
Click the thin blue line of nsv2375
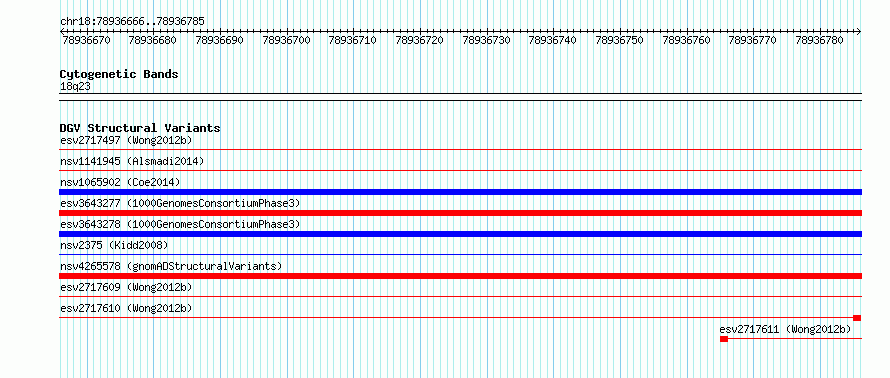[x=460, y=255]
